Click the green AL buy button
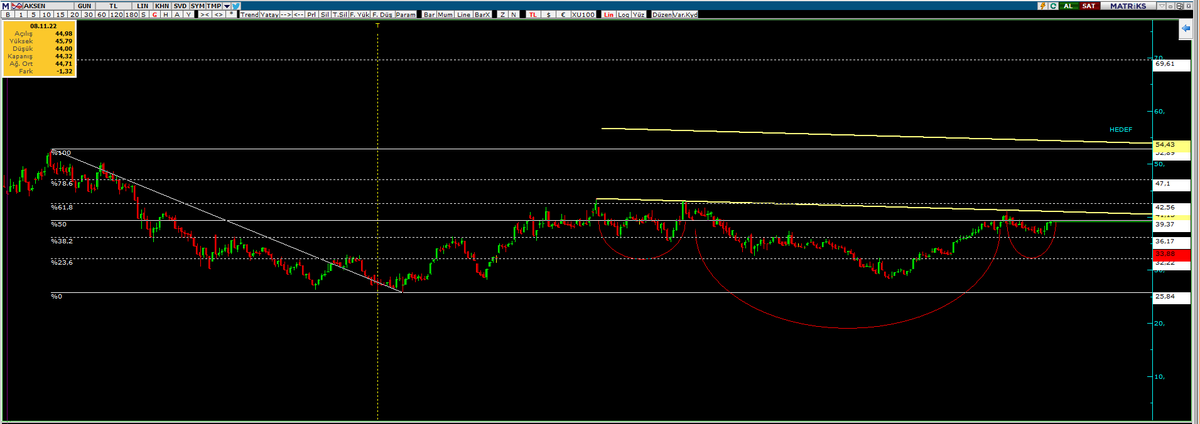The height and width of the screenshot is (424, 1200). pyautogui.click(x=1069, y=6)
